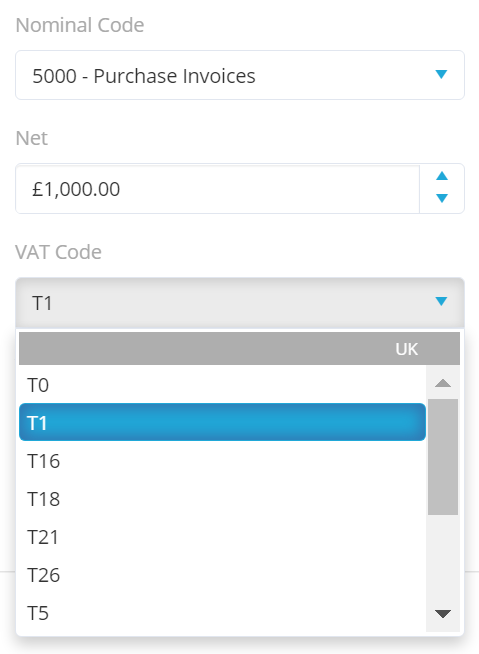Click the Nominal Code label

tap(80, 25)
